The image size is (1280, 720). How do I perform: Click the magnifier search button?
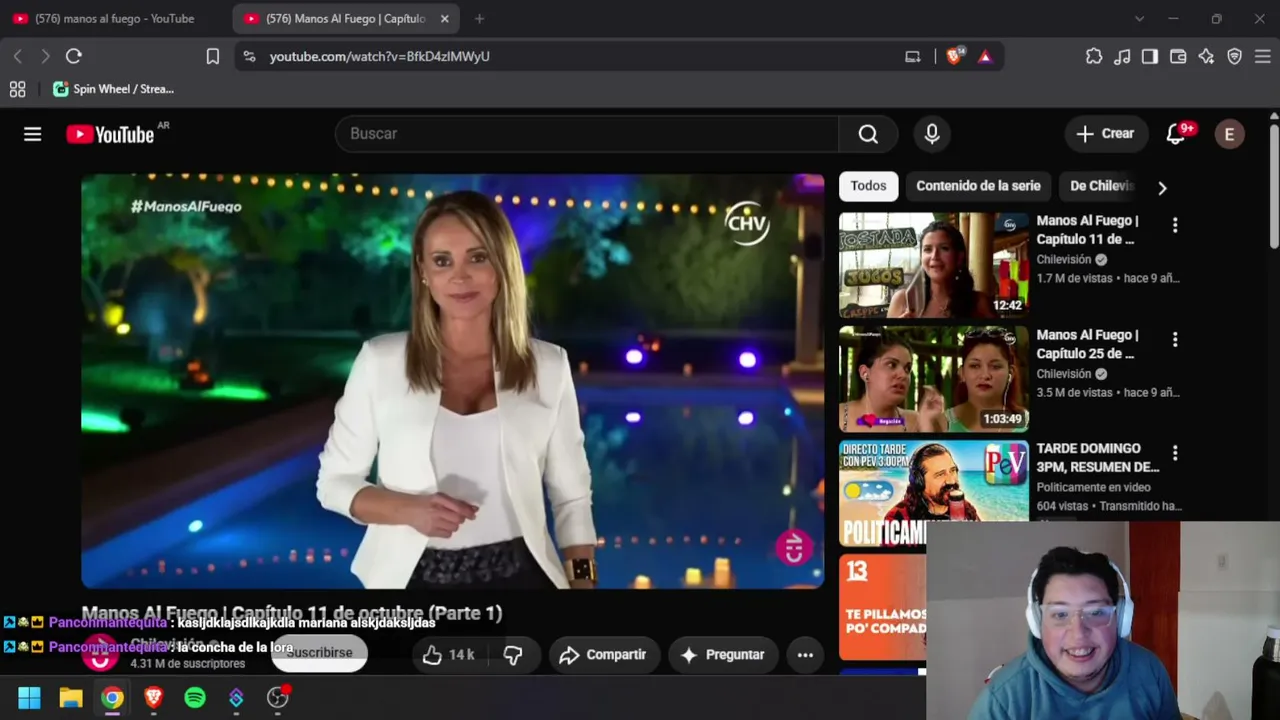tap(868, 134)
